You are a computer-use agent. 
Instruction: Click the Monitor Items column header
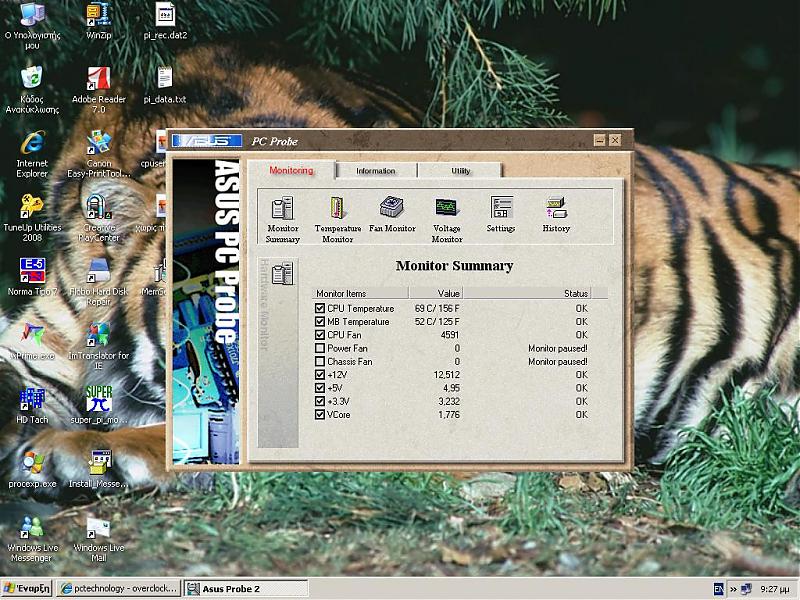tap(360, 293)
